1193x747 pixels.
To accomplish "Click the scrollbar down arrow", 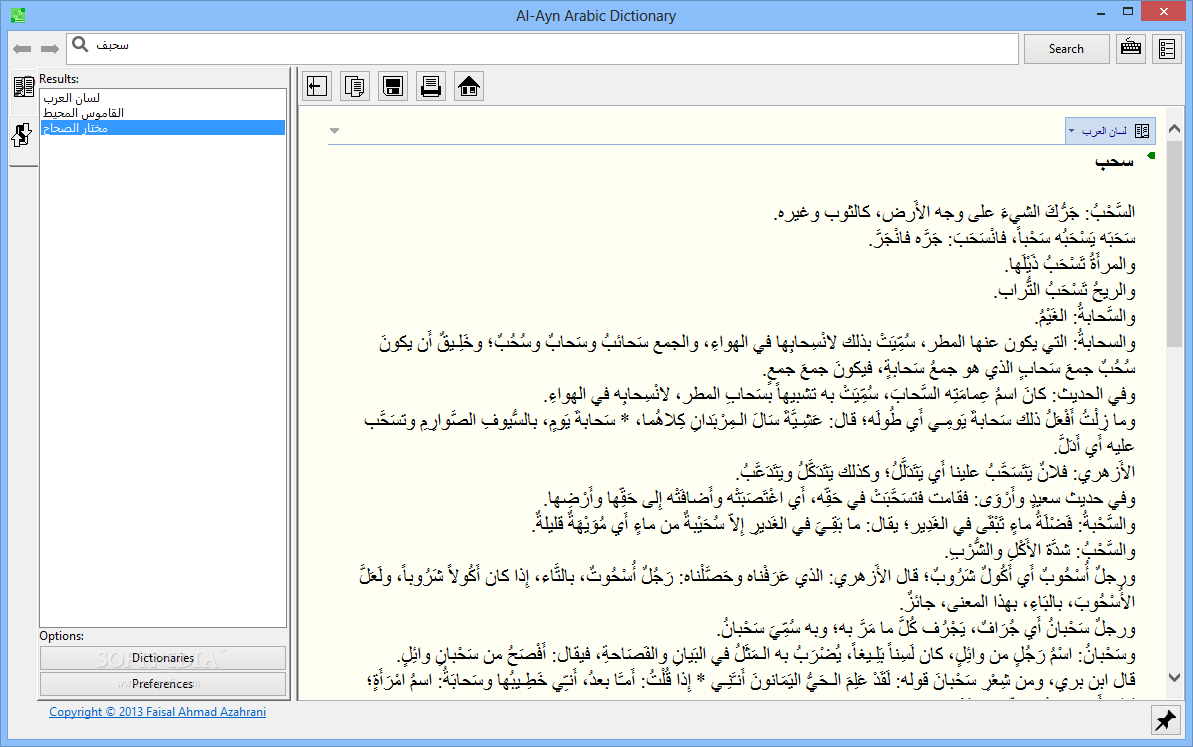I will tap(1174, 677).
